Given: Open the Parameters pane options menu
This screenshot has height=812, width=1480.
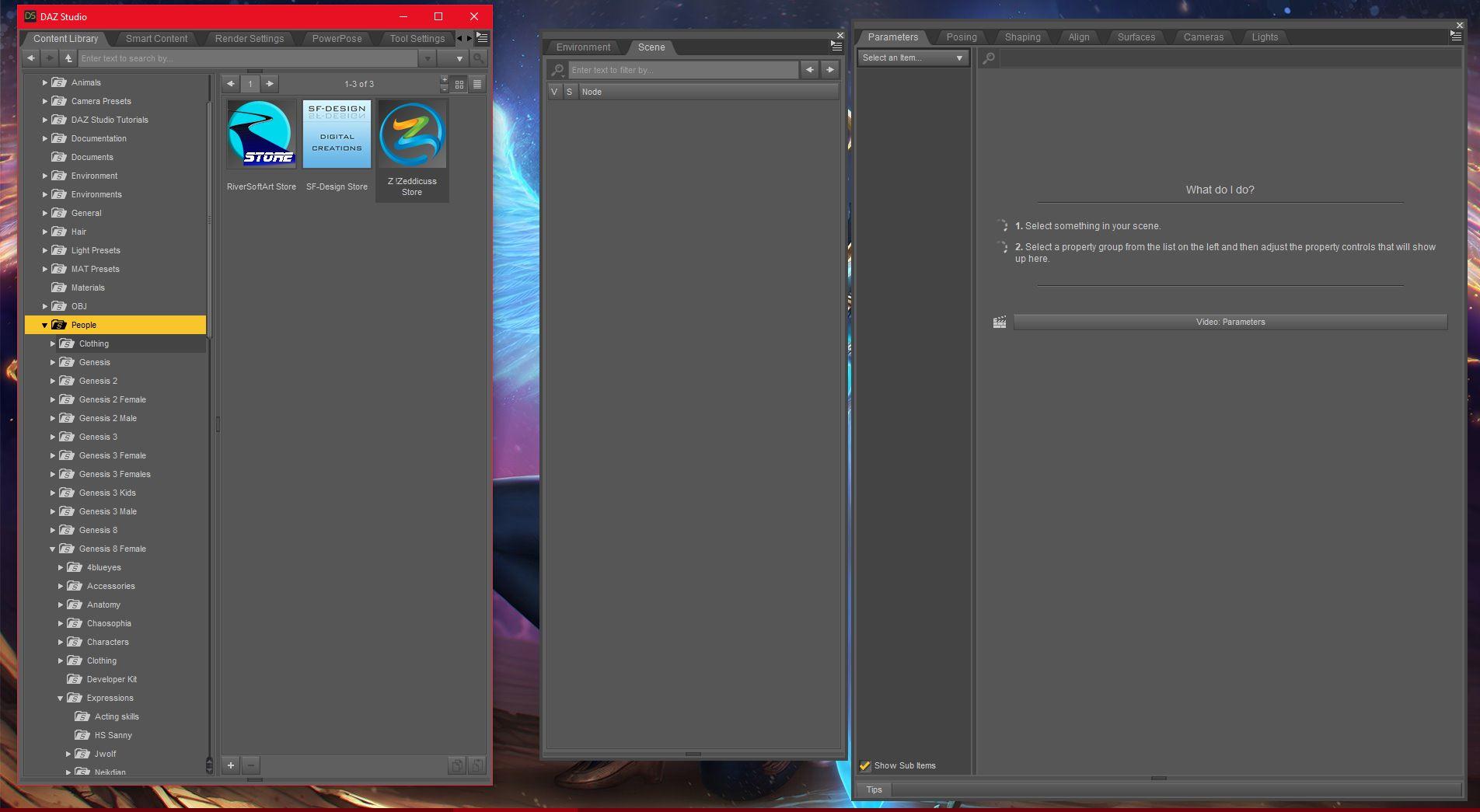Looking at the screenshot, I should tap(1456, 37).
